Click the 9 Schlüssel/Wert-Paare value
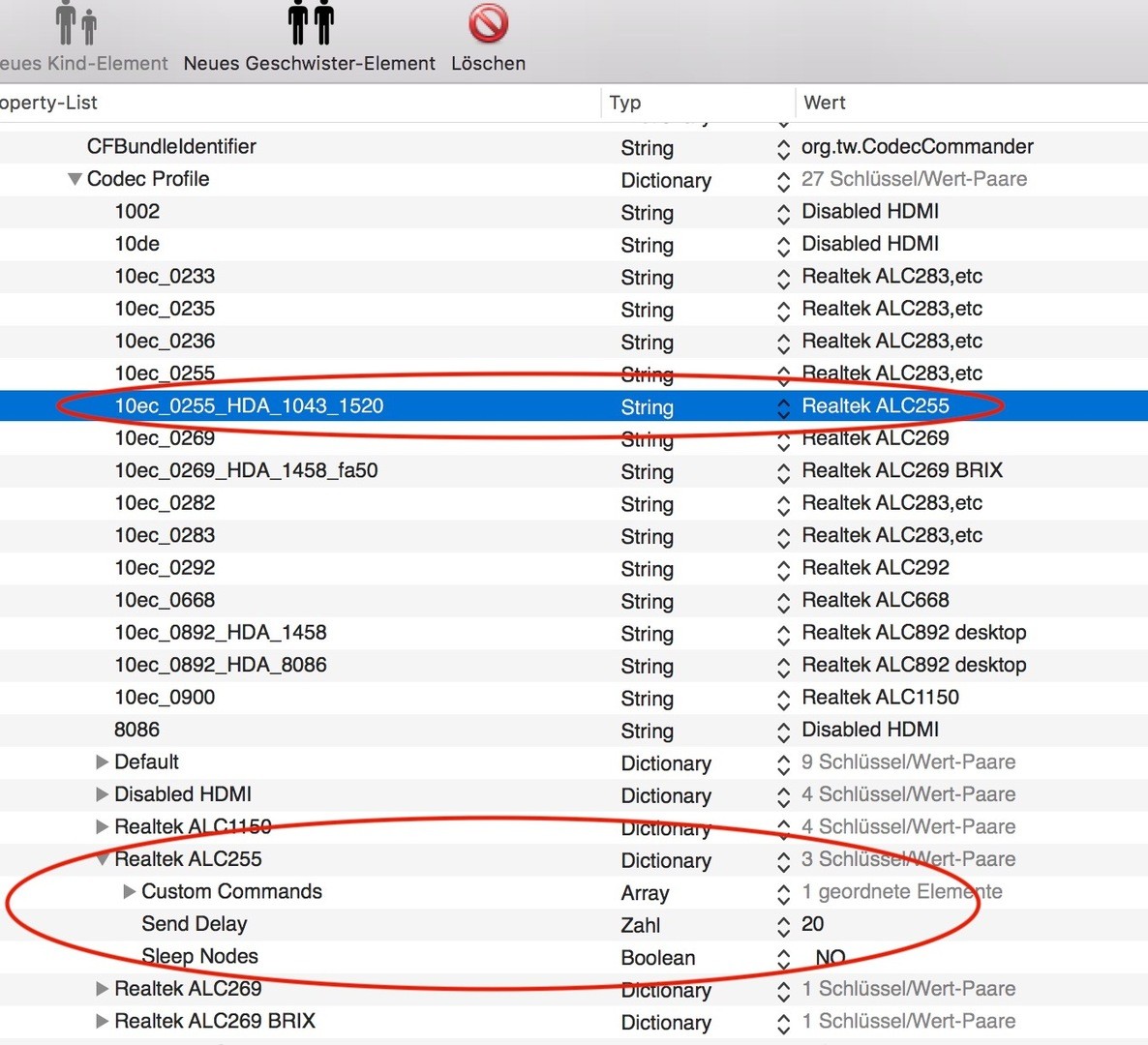The height and width of the screenshot is (1045, 1148). 908,761
